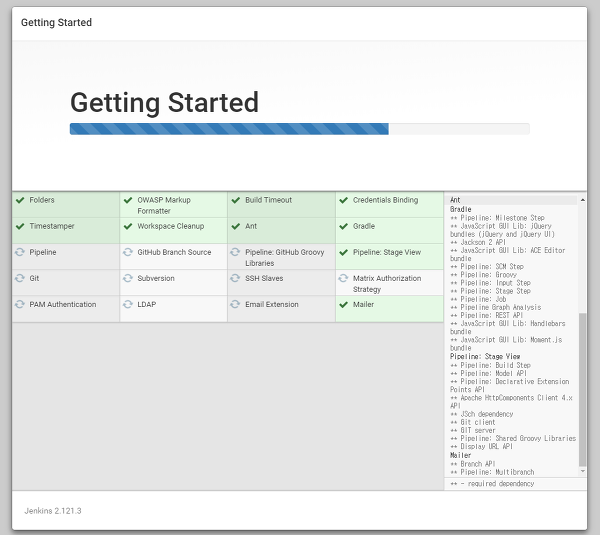Click the Folders plugin label
This screenshot has width=600, height=535.
click(42, 200)
